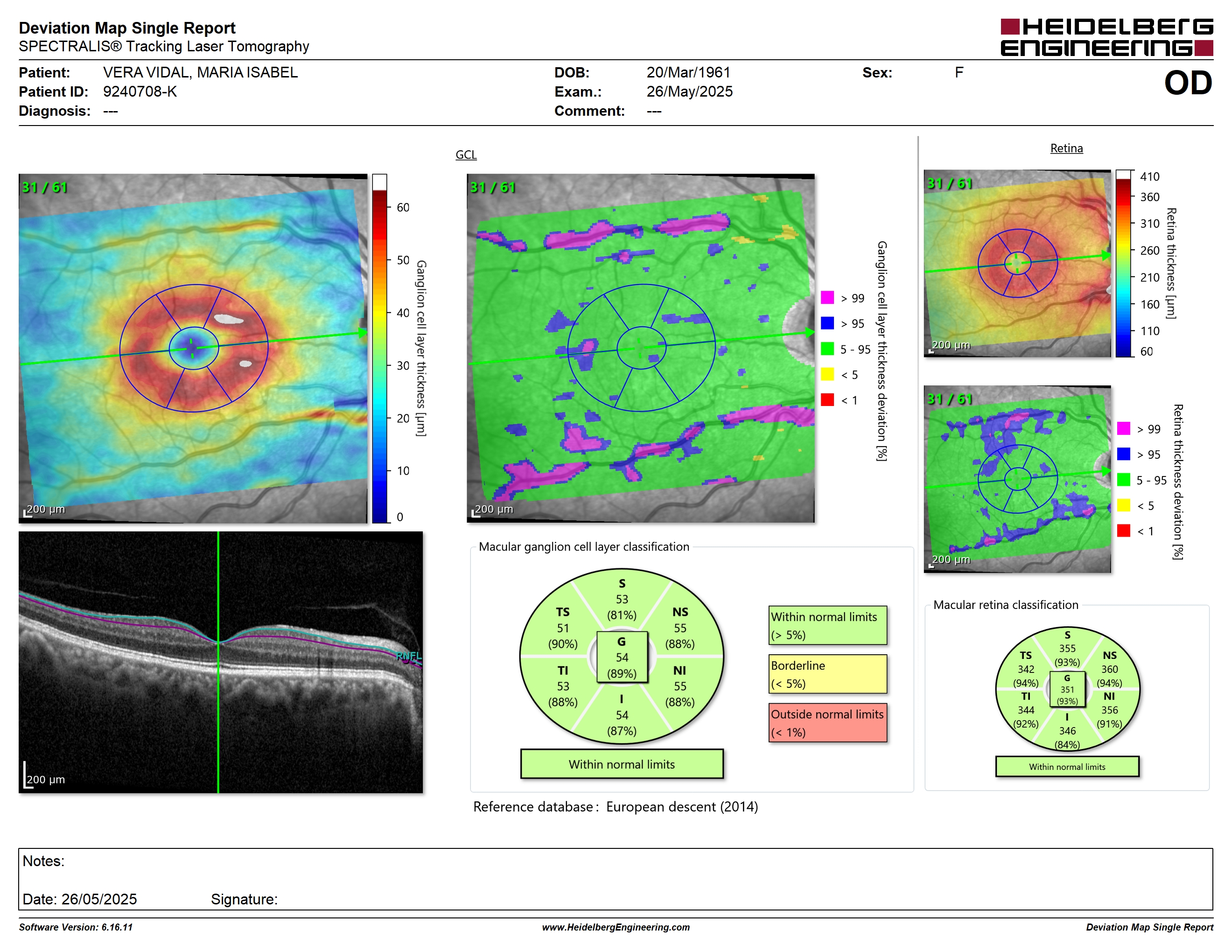Click the green vertical line in the B-scan
Screen dimensions: 1232x952
218,662
